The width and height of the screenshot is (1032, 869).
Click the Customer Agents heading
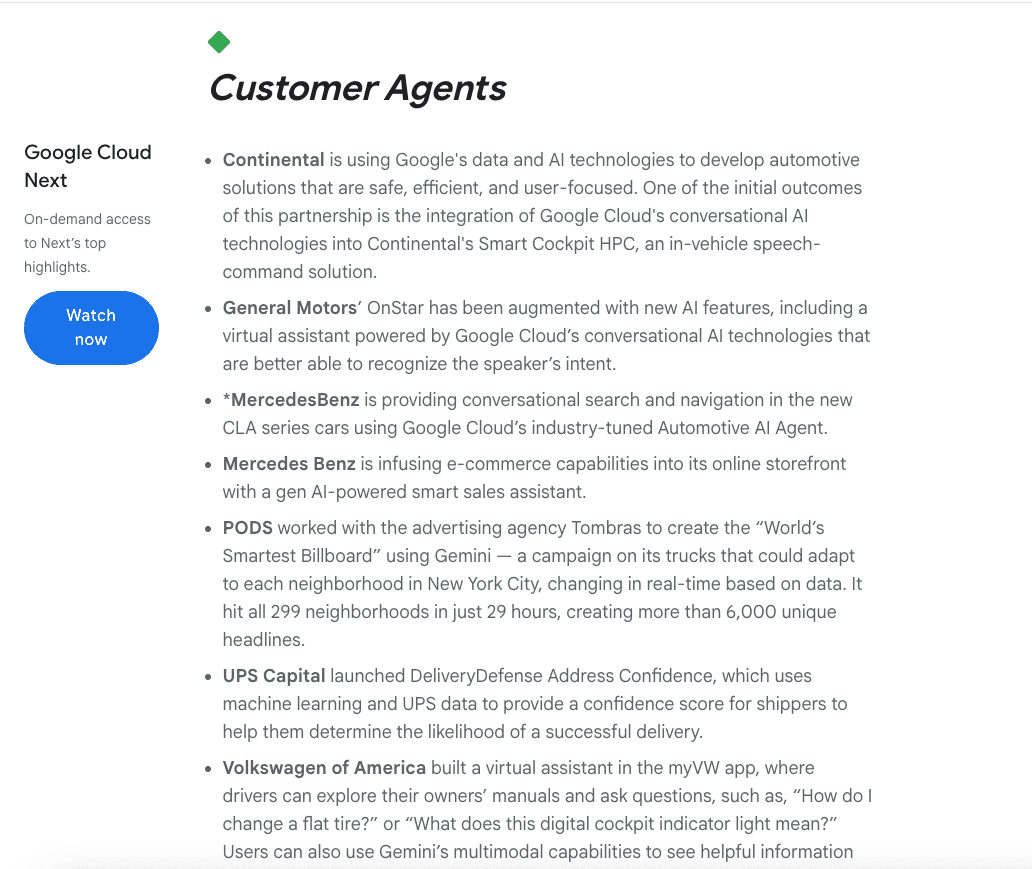pos(357,88)
